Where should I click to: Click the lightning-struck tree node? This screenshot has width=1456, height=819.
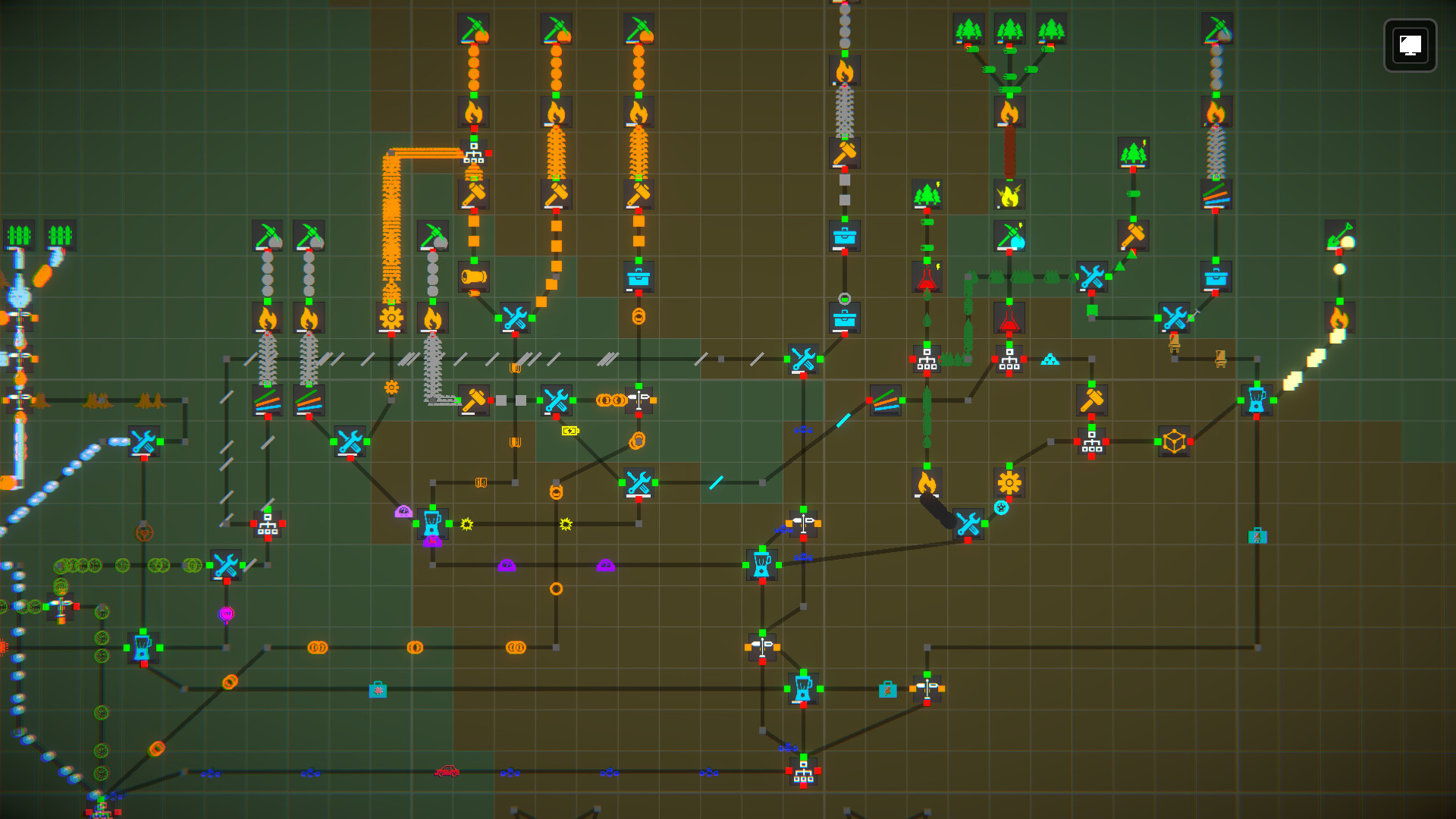[x=927, y=193]
